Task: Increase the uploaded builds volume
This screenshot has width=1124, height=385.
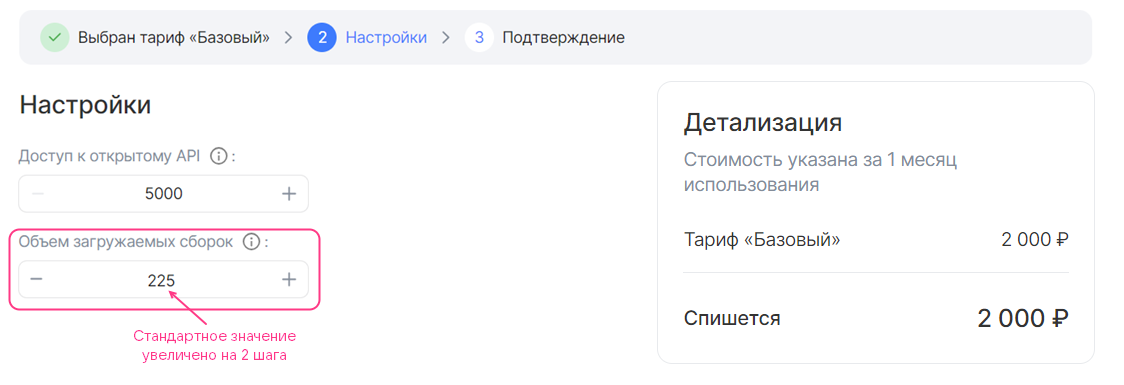Action: point(289,280)
